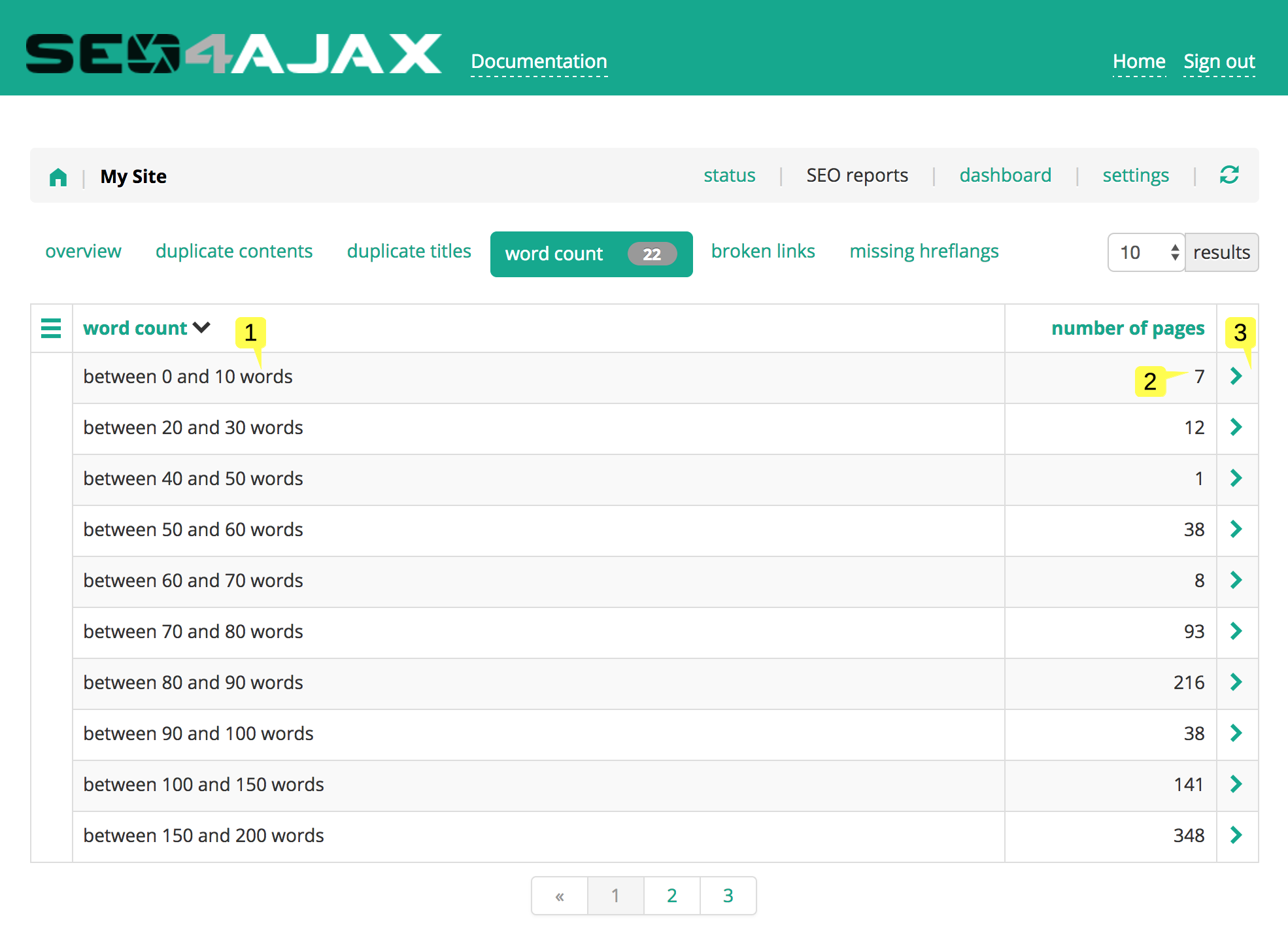Switch to the broken links tab
The height and width of the screenshot is (931, 1288).
[x=762, y=251]
